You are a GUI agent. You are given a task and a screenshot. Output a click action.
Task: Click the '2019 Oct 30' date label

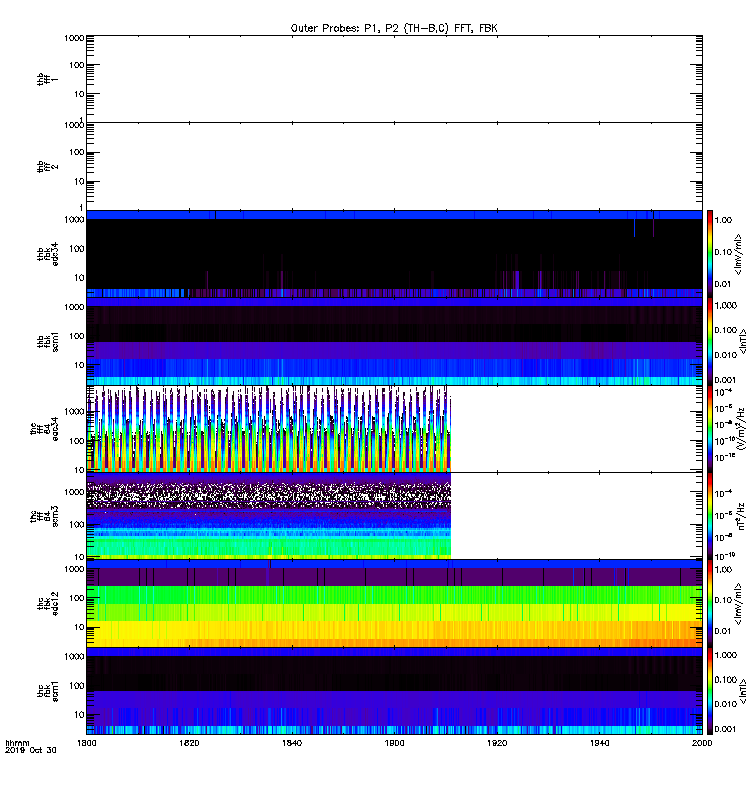click(31, 750)
